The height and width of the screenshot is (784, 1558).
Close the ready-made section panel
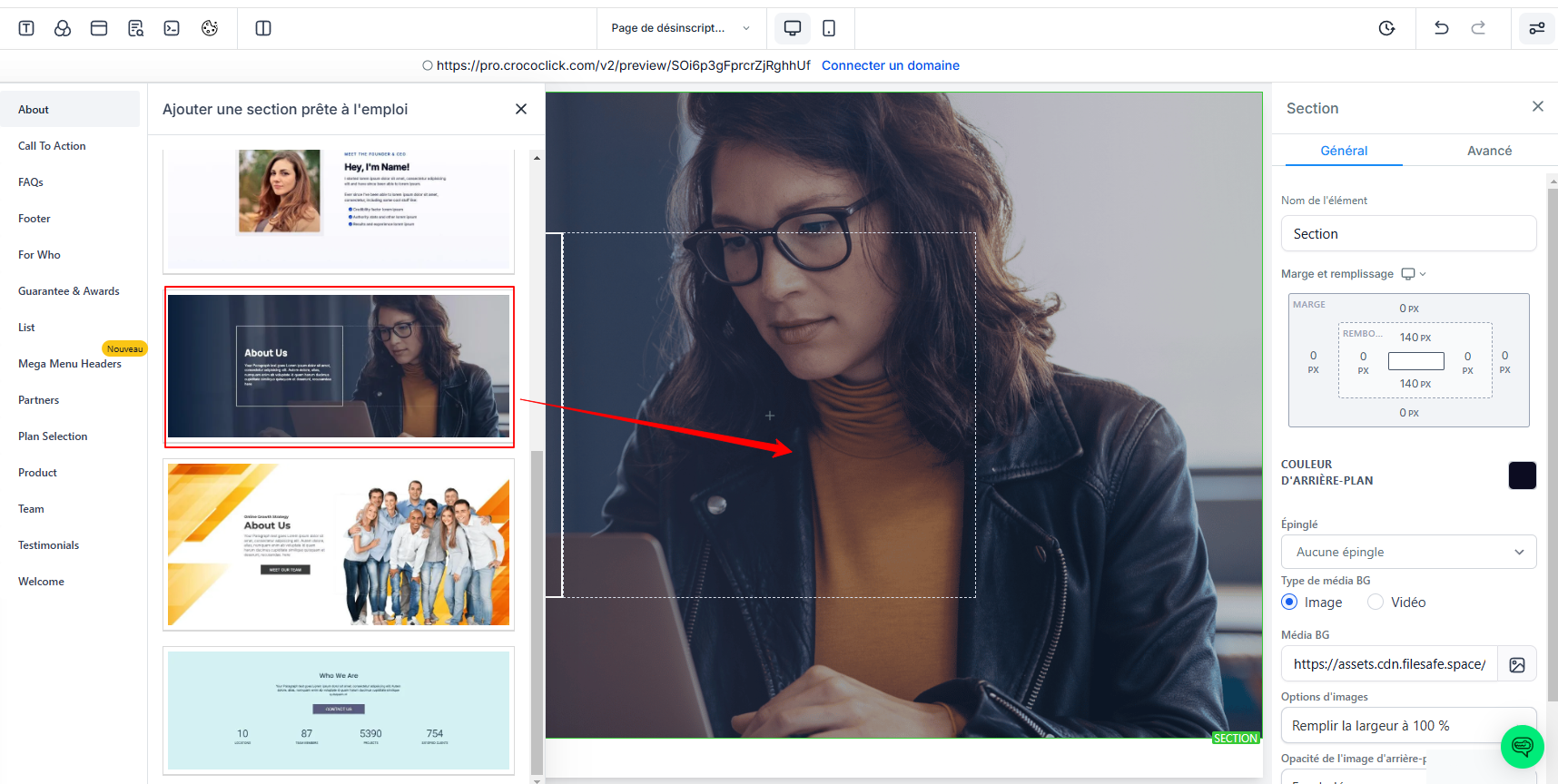(521, 109)
